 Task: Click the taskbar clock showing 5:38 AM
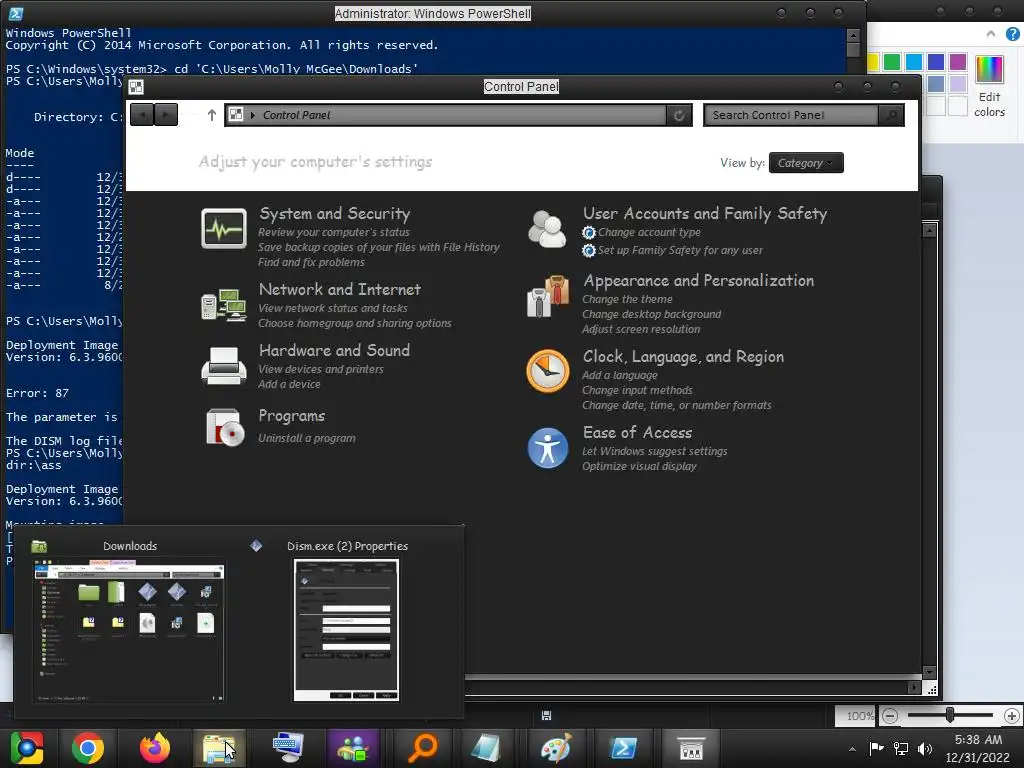click(978, 740)
